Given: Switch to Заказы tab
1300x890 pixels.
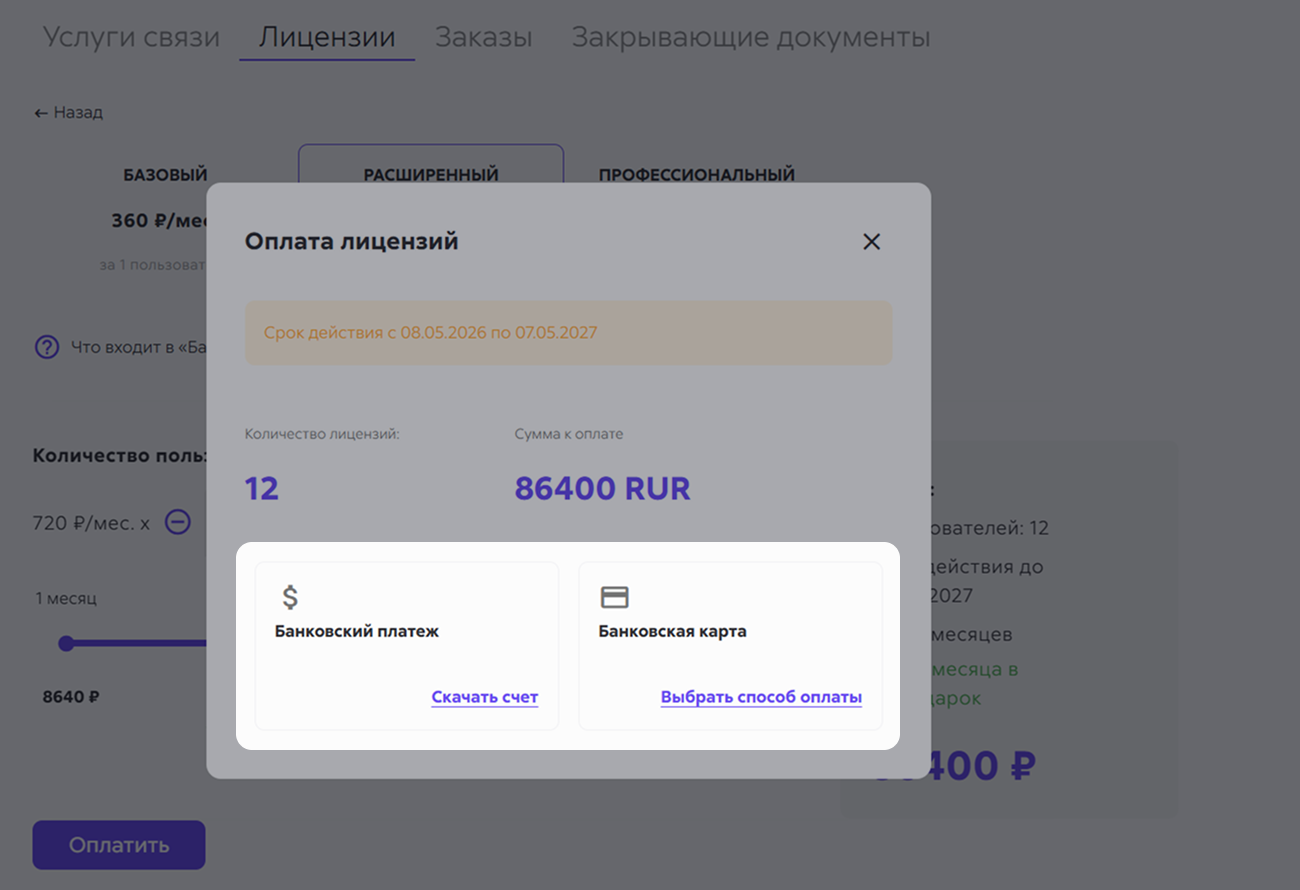Looking at the screenshot, I should 483,38.
